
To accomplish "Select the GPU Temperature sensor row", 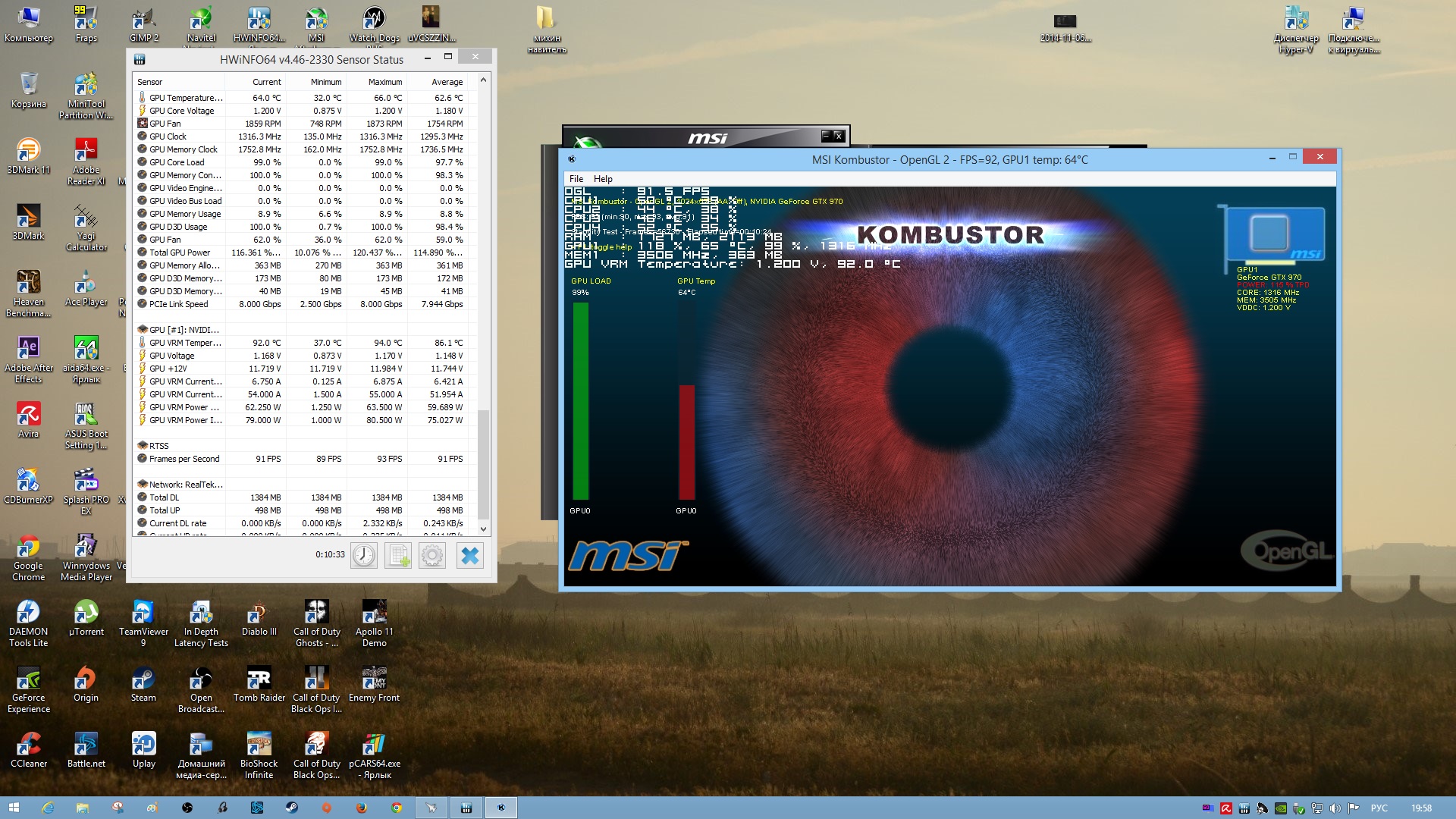I will tap(186, 98).
